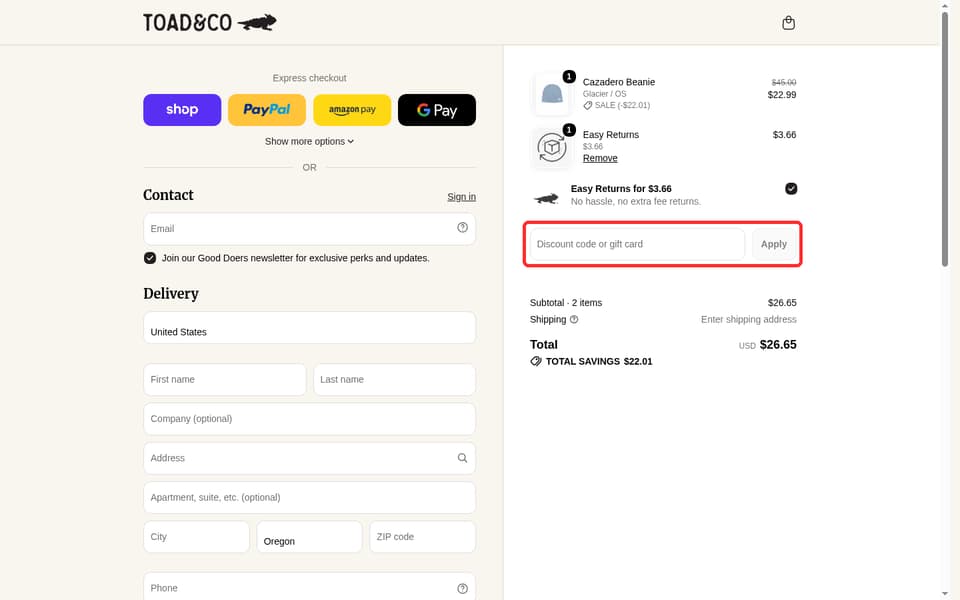Viewport: 960px width, 600px height.
Task: Apply the discount code
Action: point(774,244)
